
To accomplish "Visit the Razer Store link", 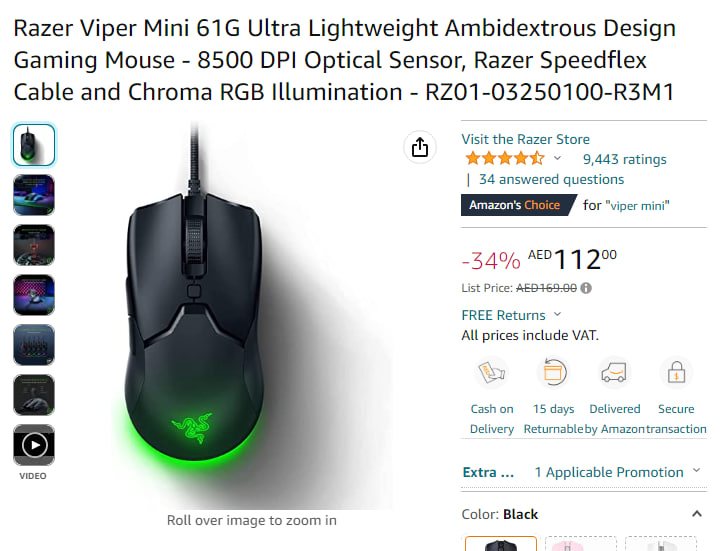I will [525, 139].
